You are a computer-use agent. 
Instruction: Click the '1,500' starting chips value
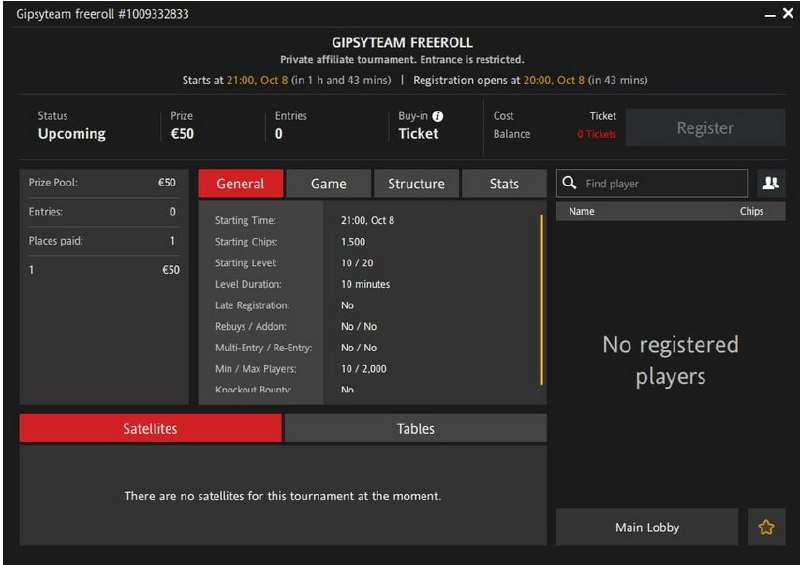pos(353,242)
